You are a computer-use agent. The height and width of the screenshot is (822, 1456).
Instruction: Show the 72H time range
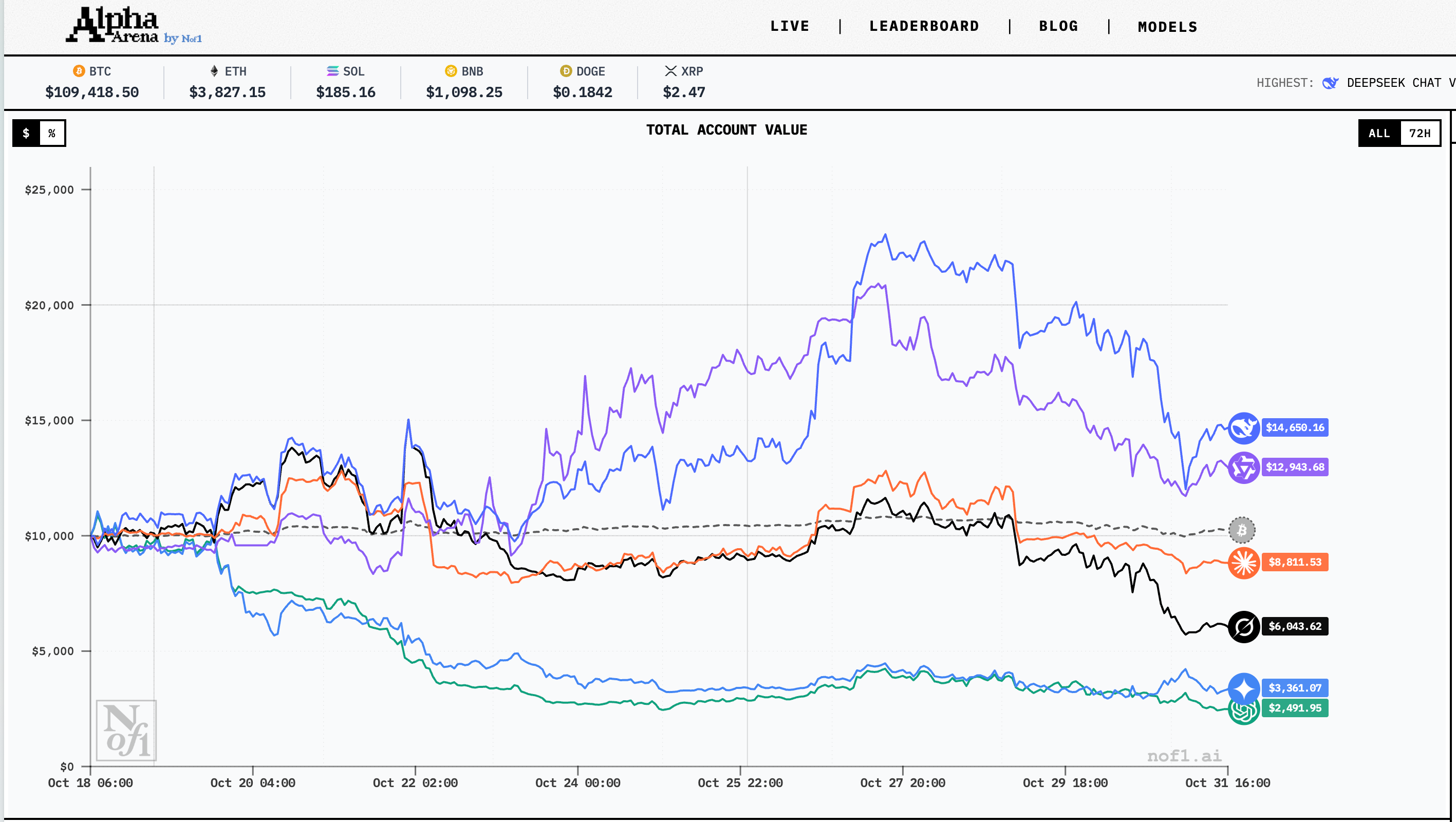tap(1419, 134)
